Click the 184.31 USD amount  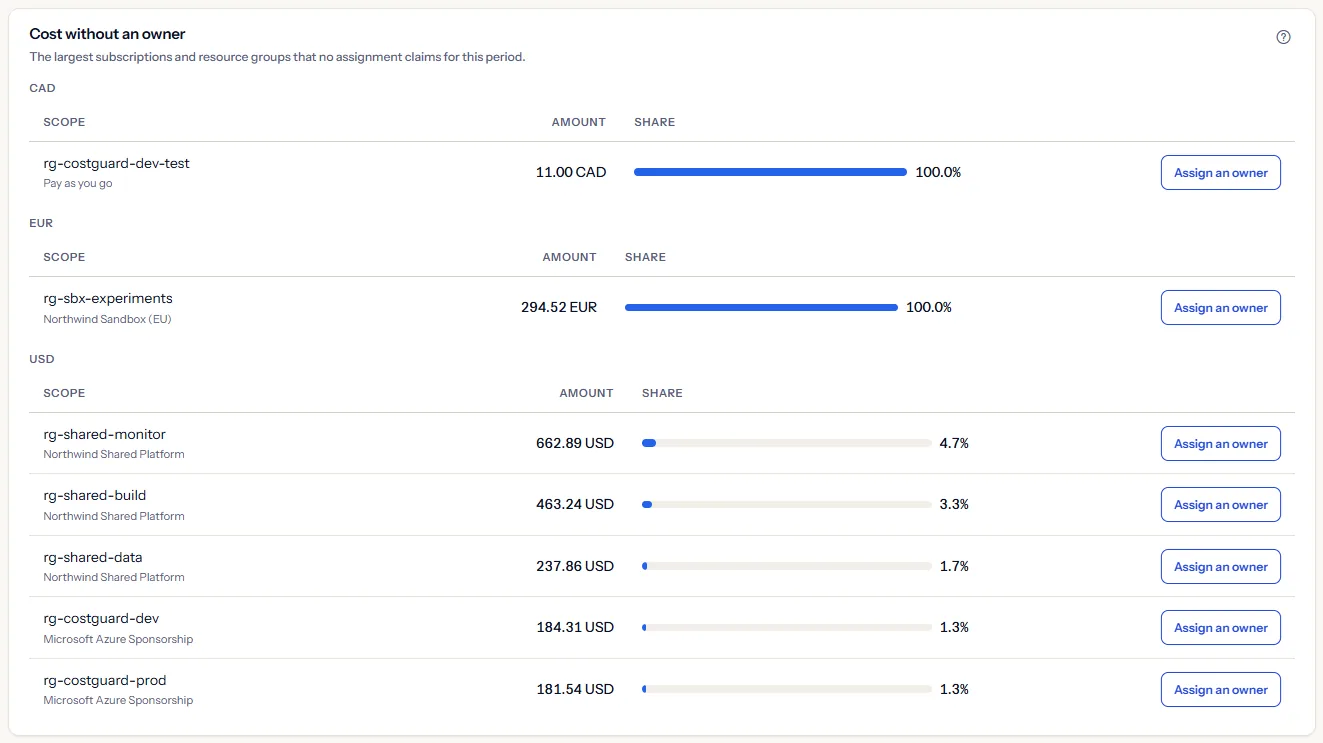coord(575,627)
